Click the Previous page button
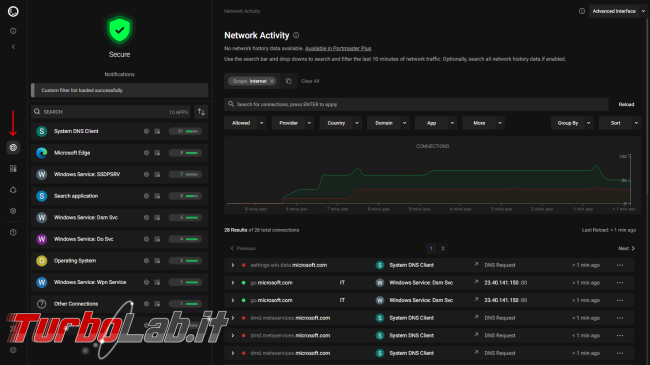Screen dimensions: 650x365 [243, 248]
